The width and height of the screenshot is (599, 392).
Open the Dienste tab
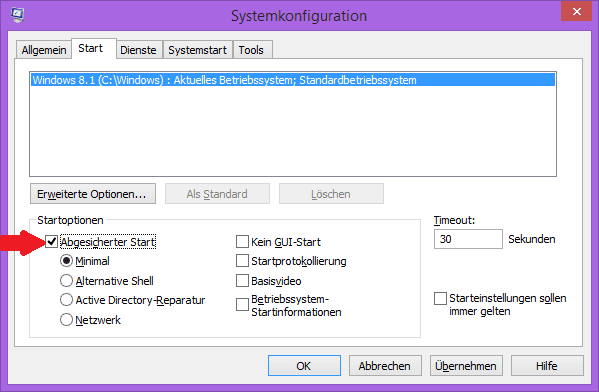pos(138,50)
